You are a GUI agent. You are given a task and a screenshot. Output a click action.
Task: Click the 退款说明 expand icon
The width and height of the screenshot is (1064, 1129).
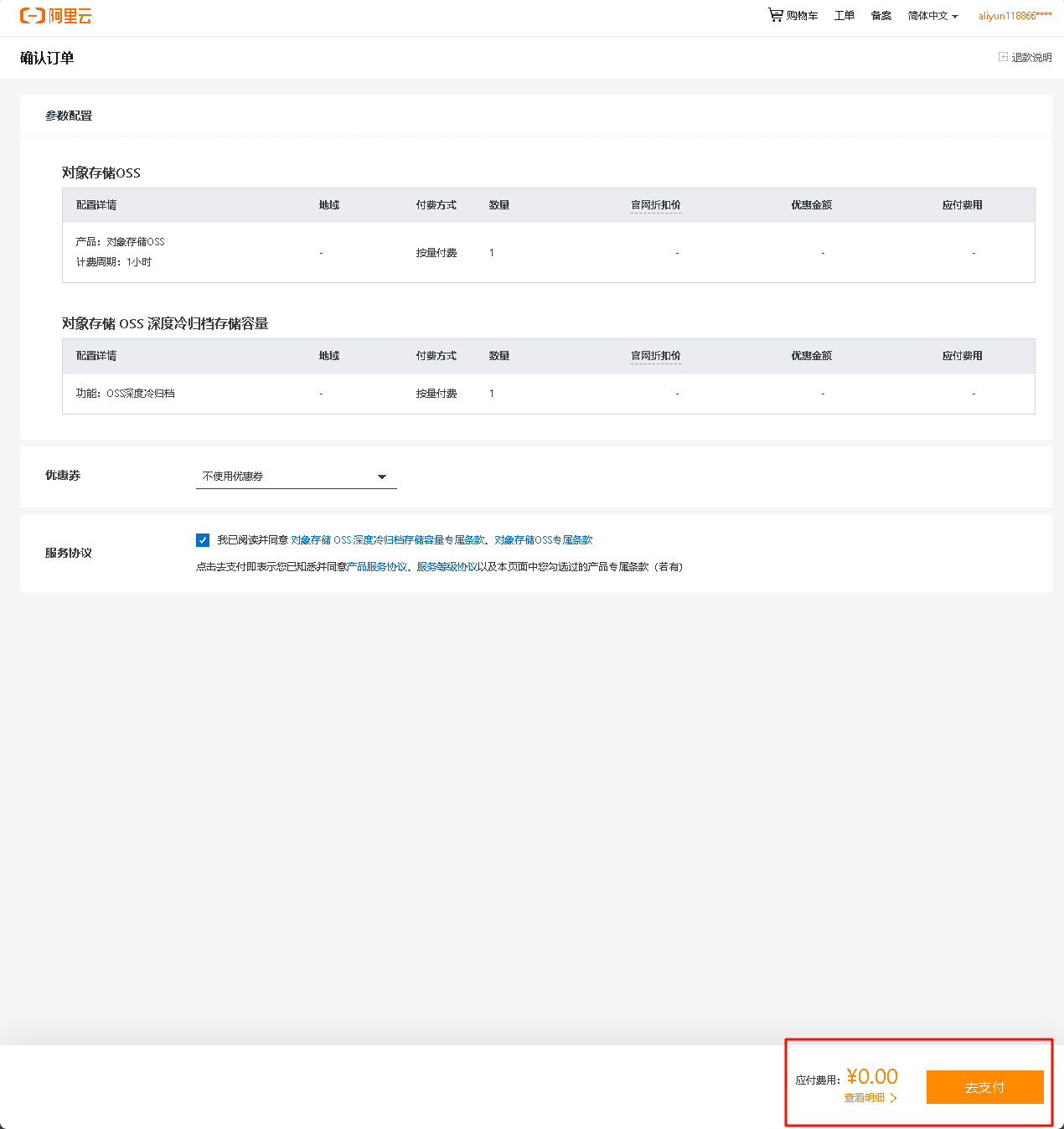click(1003, 57)
